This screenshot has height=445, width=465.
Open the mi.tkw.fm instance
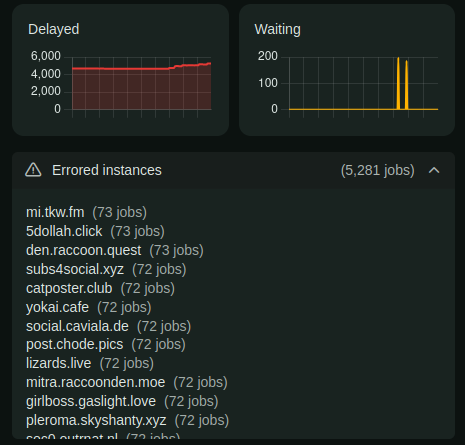tap(55, 212)
